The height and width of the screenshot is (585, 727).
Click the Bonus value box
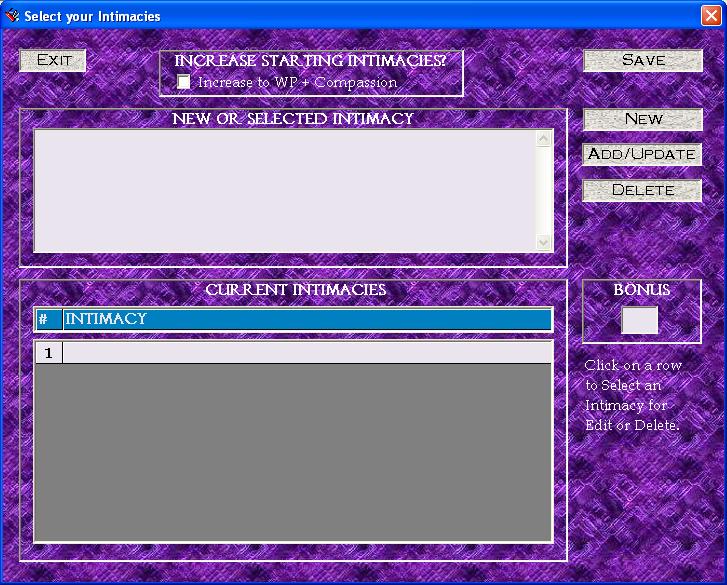click(x=639, y=320)
